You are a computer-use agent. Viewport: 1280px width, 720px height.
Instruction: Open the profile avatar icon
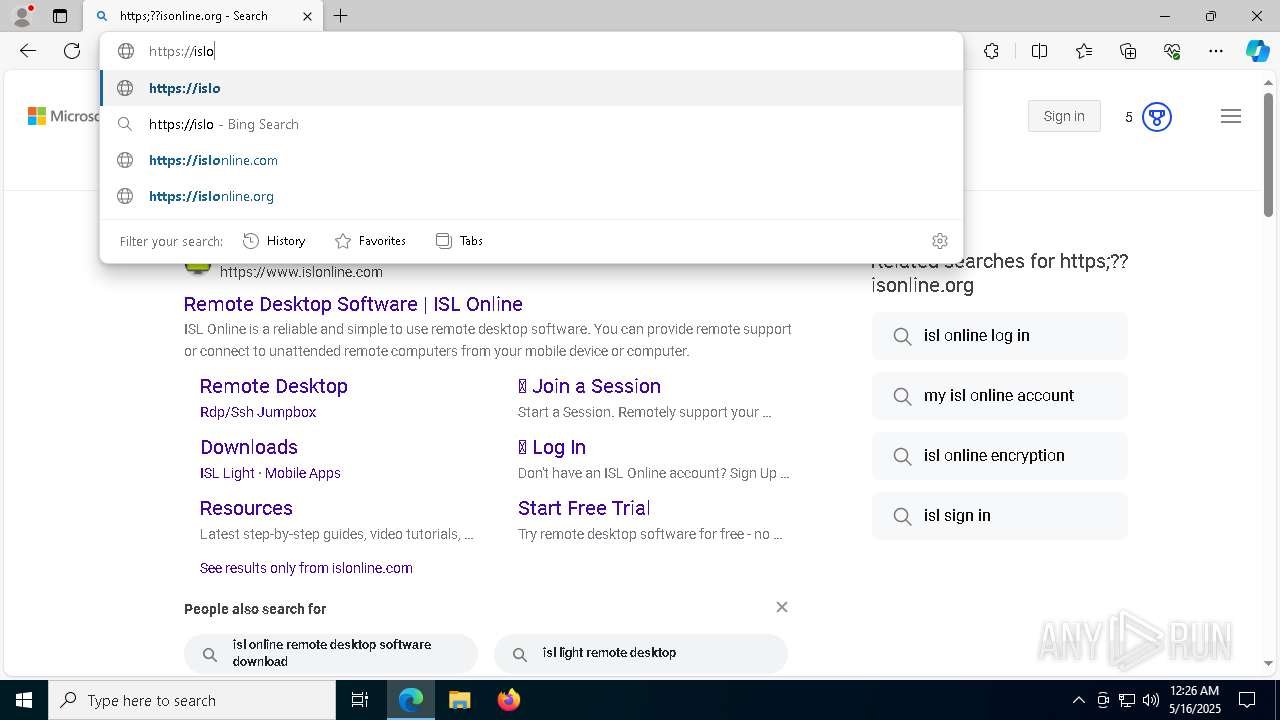(22, 16)
